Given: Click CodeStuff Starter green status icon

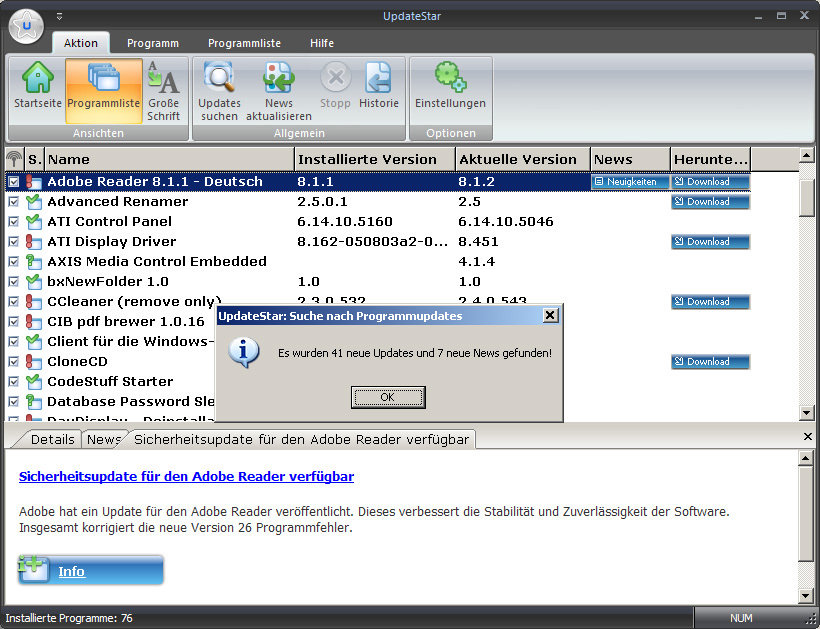Looking at the screenshot, I should point(33,381).
